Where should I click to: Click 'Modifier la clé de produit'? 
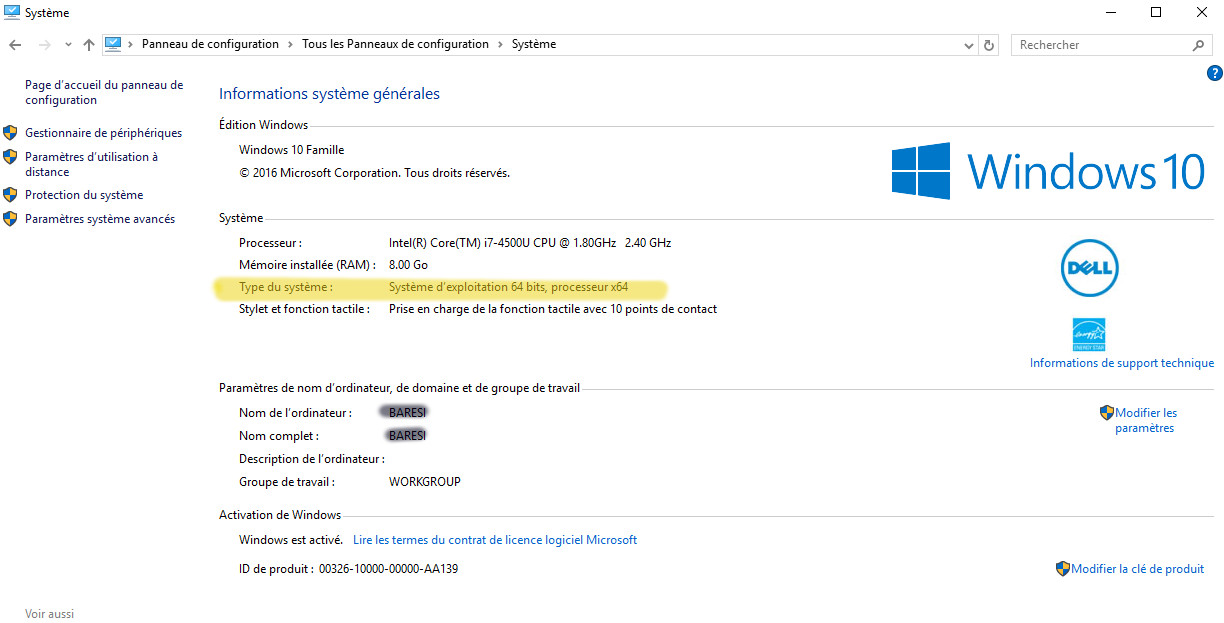pos(1137,569)
